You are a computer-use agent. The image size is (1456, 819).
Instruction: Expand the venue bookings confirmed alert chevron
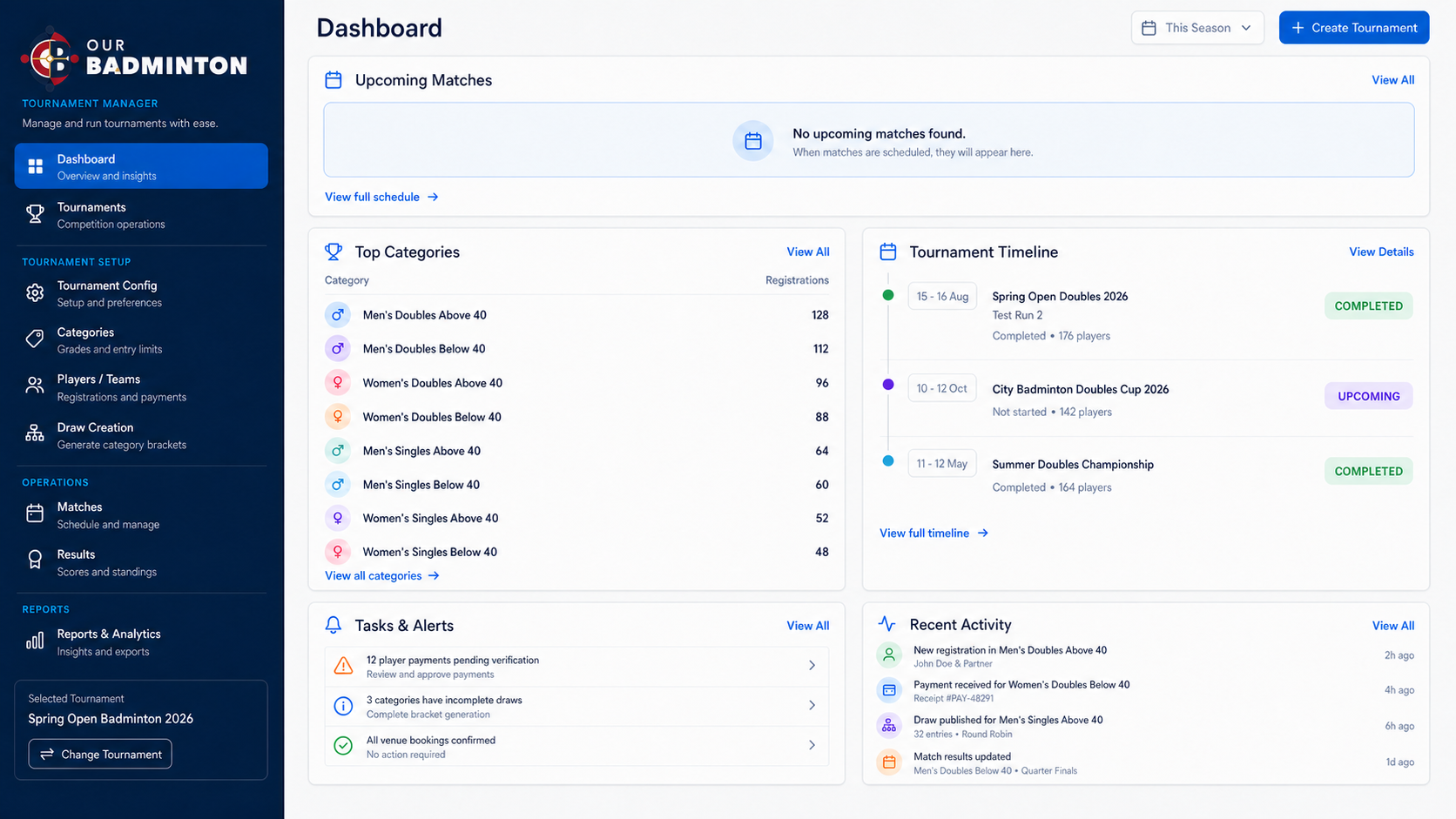[x=812, y=746]
